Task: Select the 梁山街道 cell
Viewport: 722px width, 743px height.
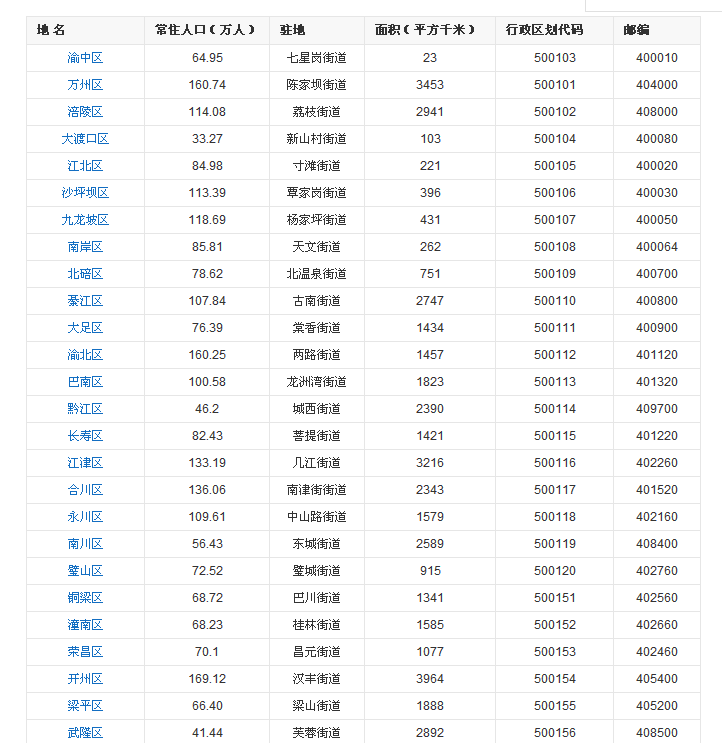Action: (316, 706)
